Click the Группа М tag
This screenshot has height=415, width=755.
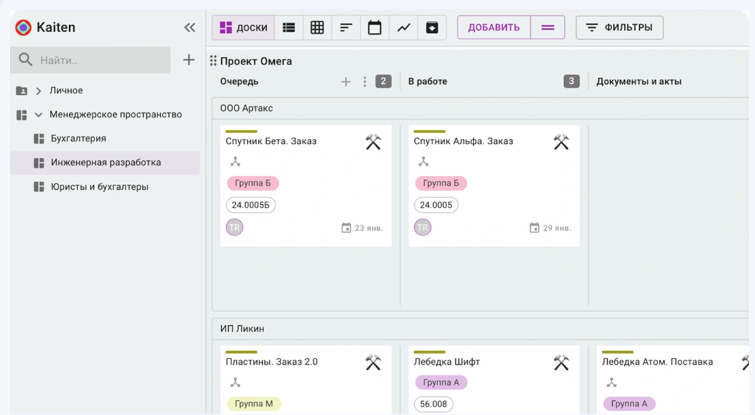pos(254,403)
